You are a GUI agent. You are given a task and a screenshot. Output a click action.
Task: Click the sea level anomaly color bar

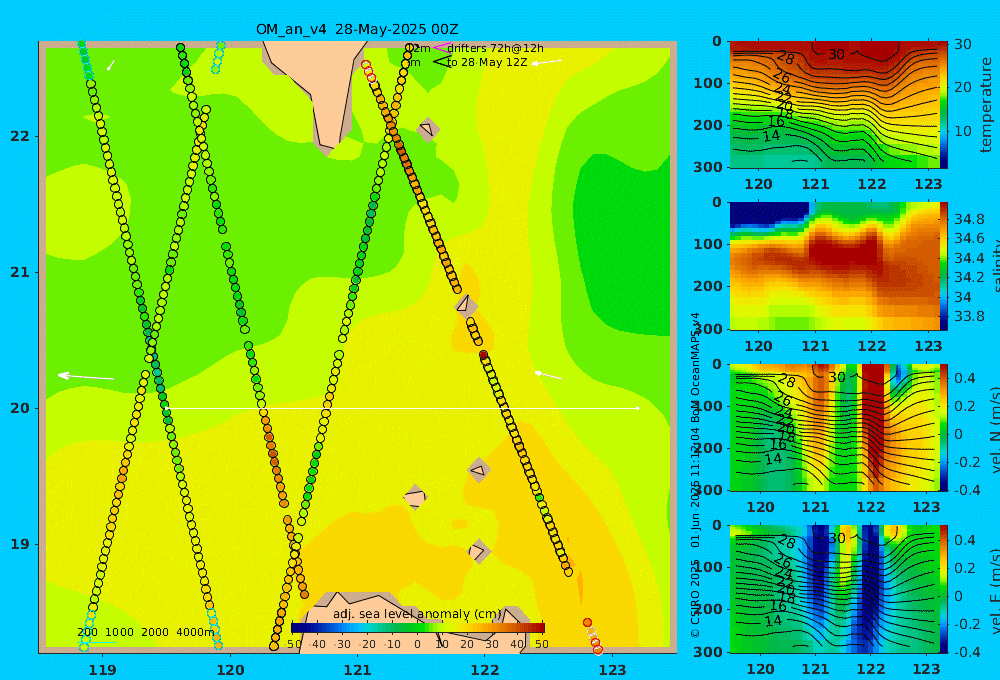tap(418, 628)
